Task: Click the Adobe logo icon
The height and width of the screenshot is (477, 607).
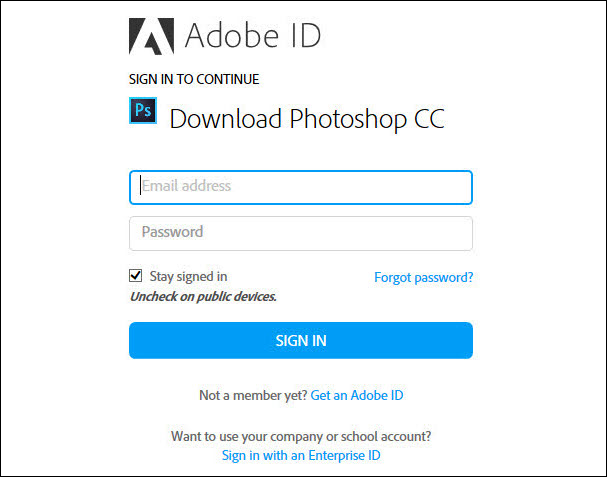Action: (x=151, y=36)
